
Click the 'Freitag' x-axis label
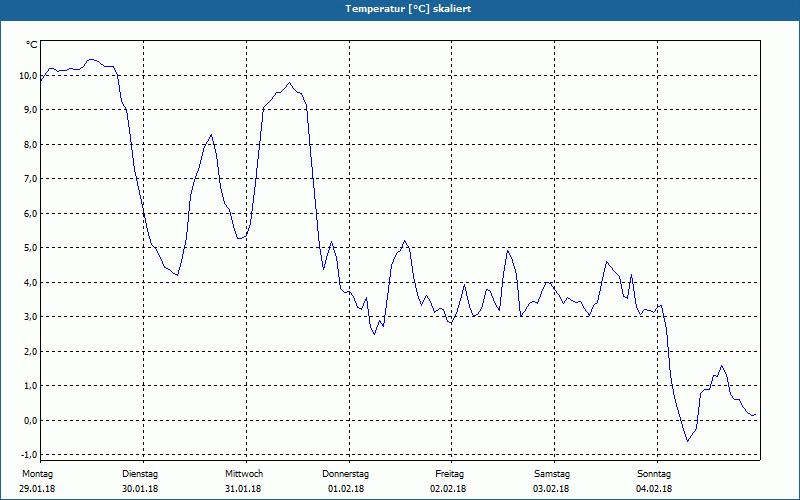pos(449,474)
